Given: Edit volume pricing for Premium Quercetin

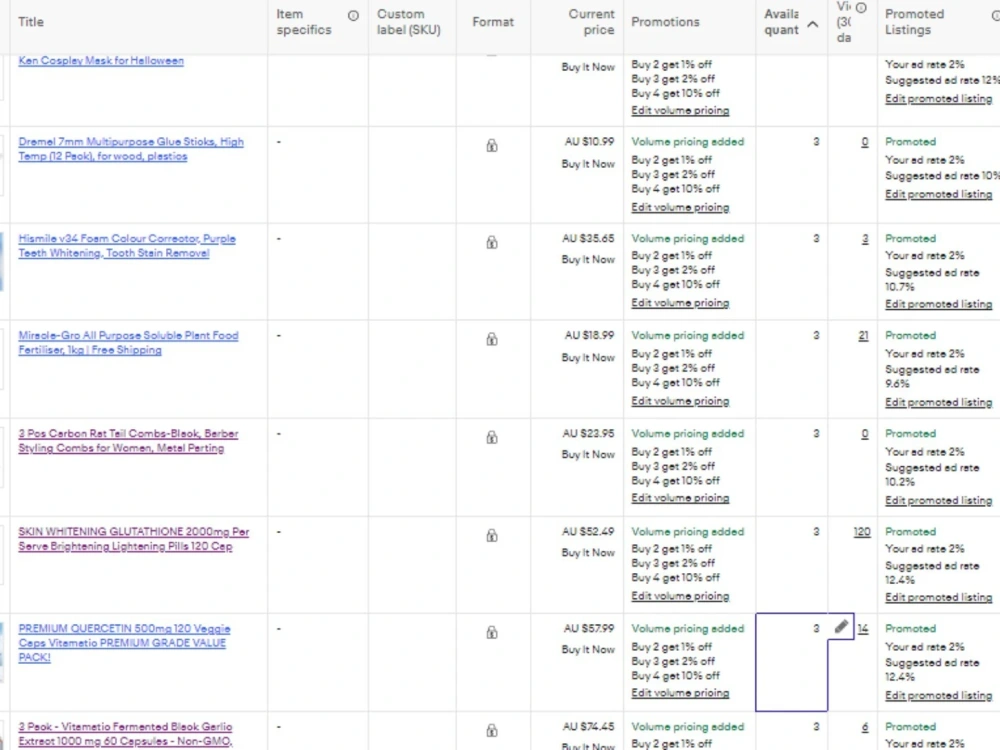Looking at the screenshot, I should (680, 693).
